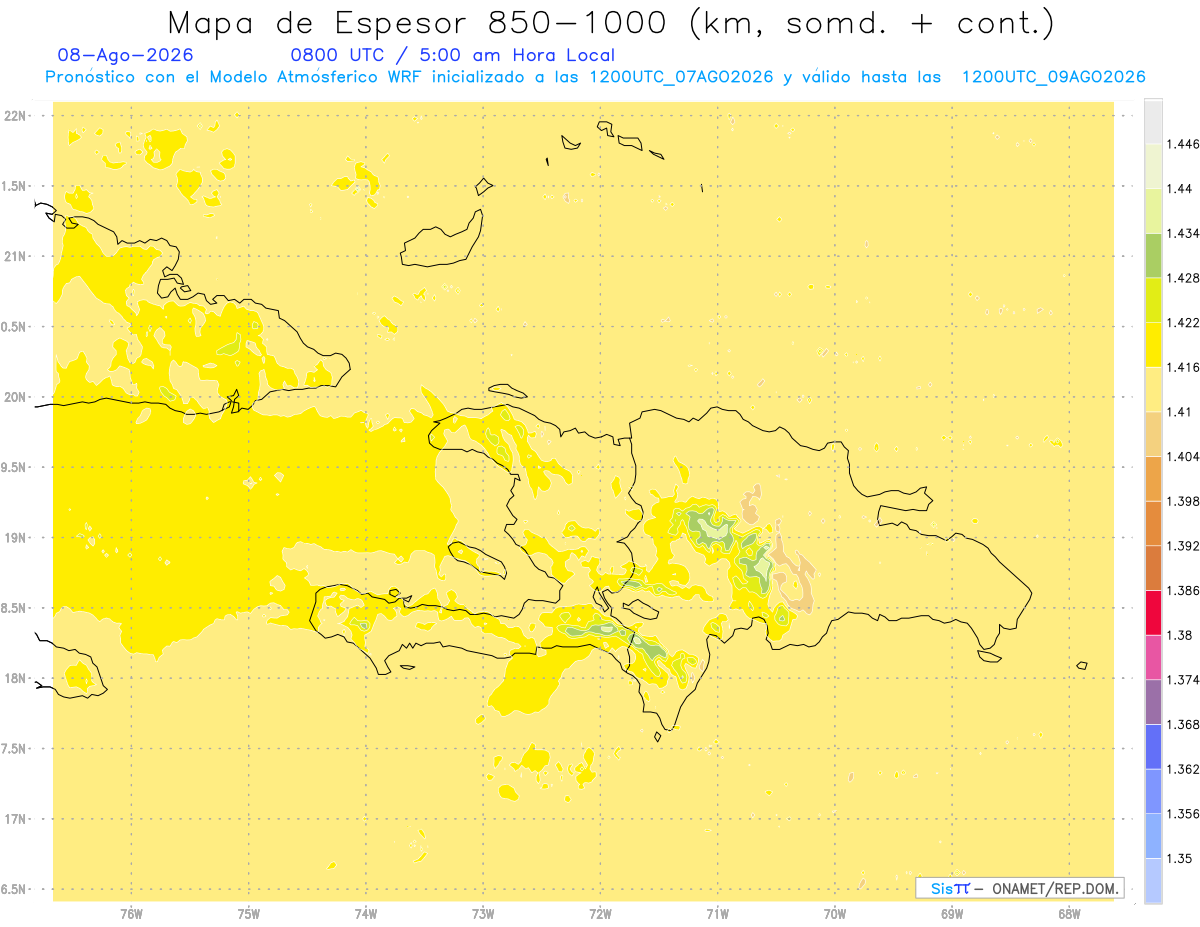Image resolution: width=1200 pixels, height=927 pixels.
Task: Click the initialization time "1200UTC_07AGO2026"
Action: 682,77
